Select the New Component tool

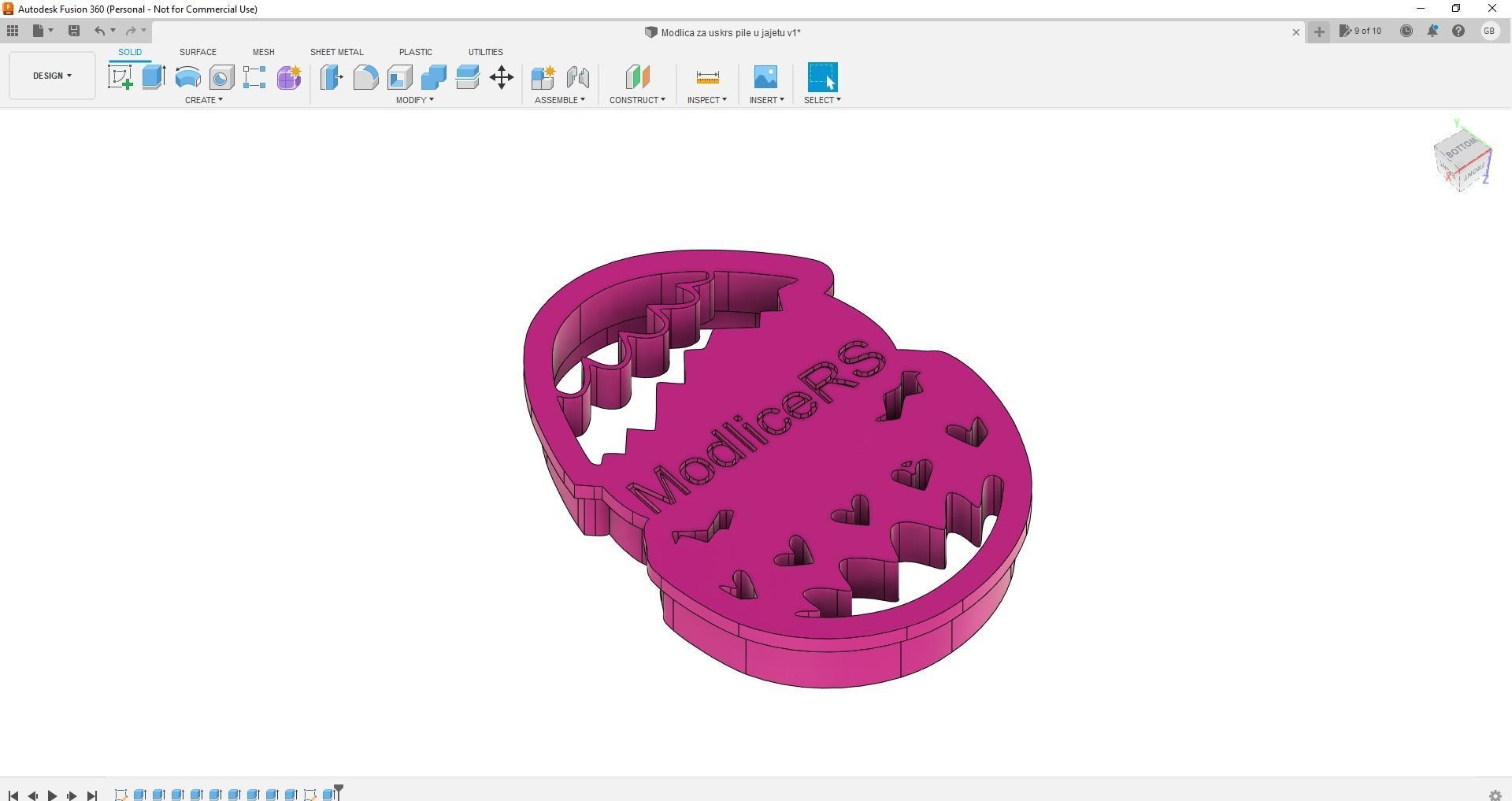click(543, 77)
